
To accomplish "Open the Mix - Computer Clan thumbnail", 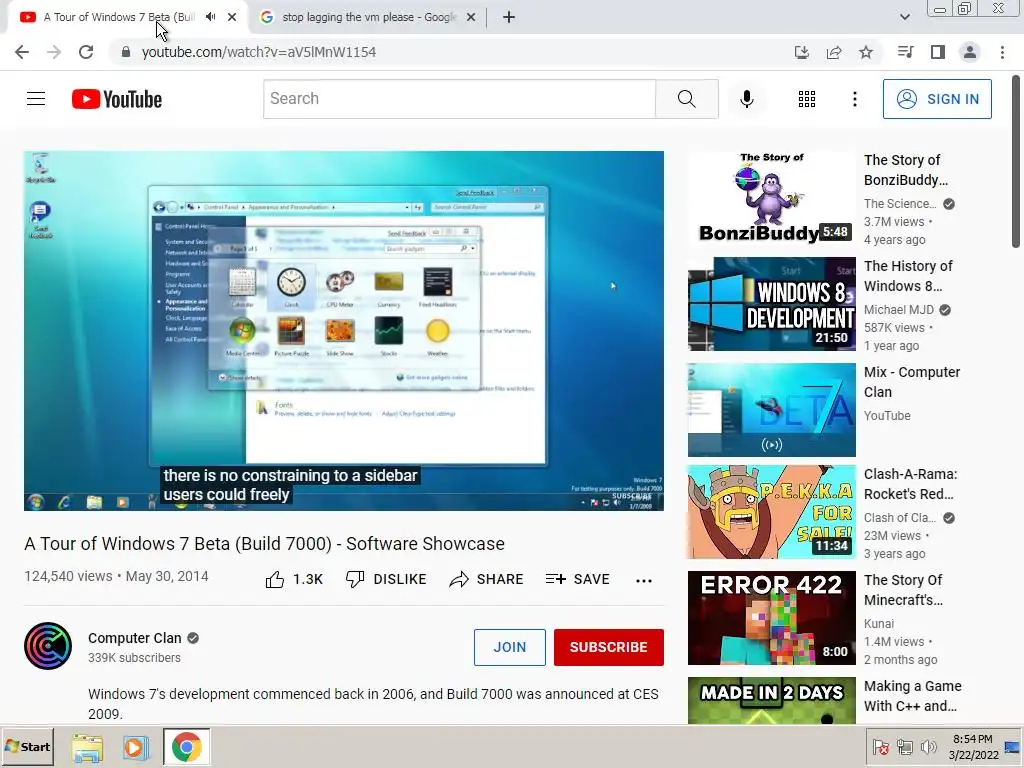I will 771,409.
